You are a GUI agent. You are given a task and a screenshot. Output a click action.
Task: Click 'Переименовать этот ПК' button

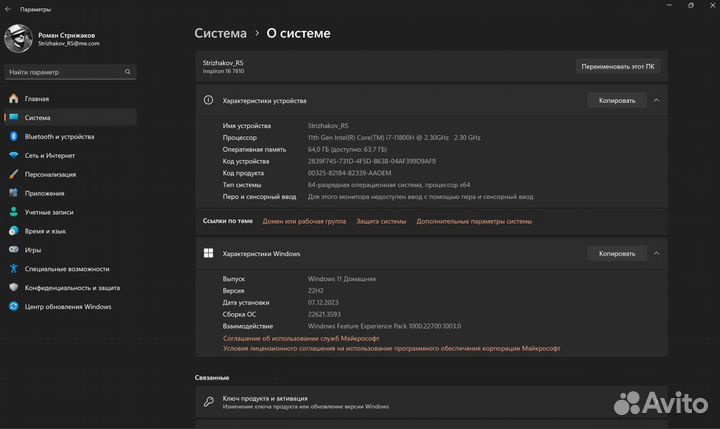tap(618, 67)
